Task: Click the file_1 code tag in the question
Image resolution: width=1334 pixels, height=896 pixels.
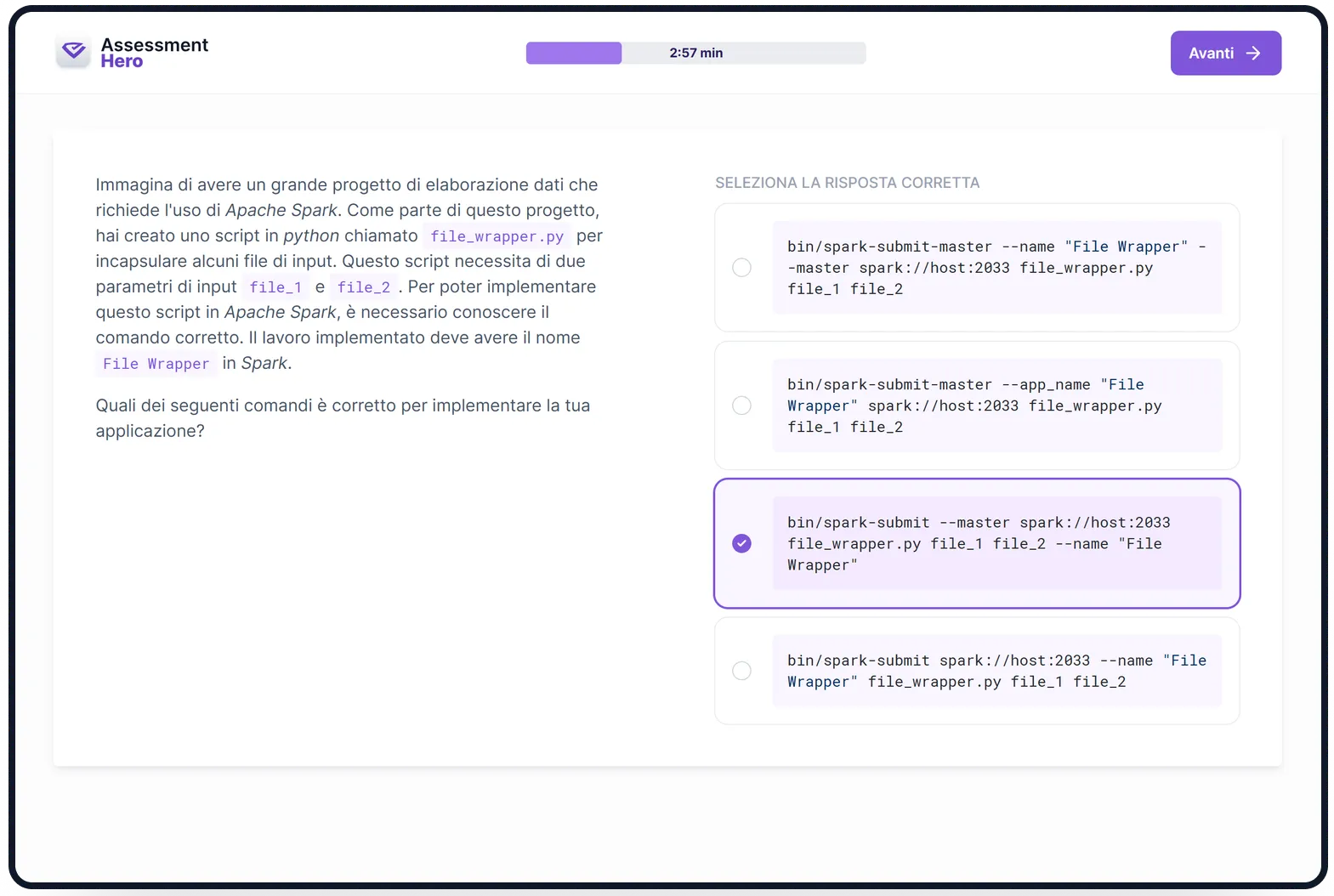Action: (275, 287)
